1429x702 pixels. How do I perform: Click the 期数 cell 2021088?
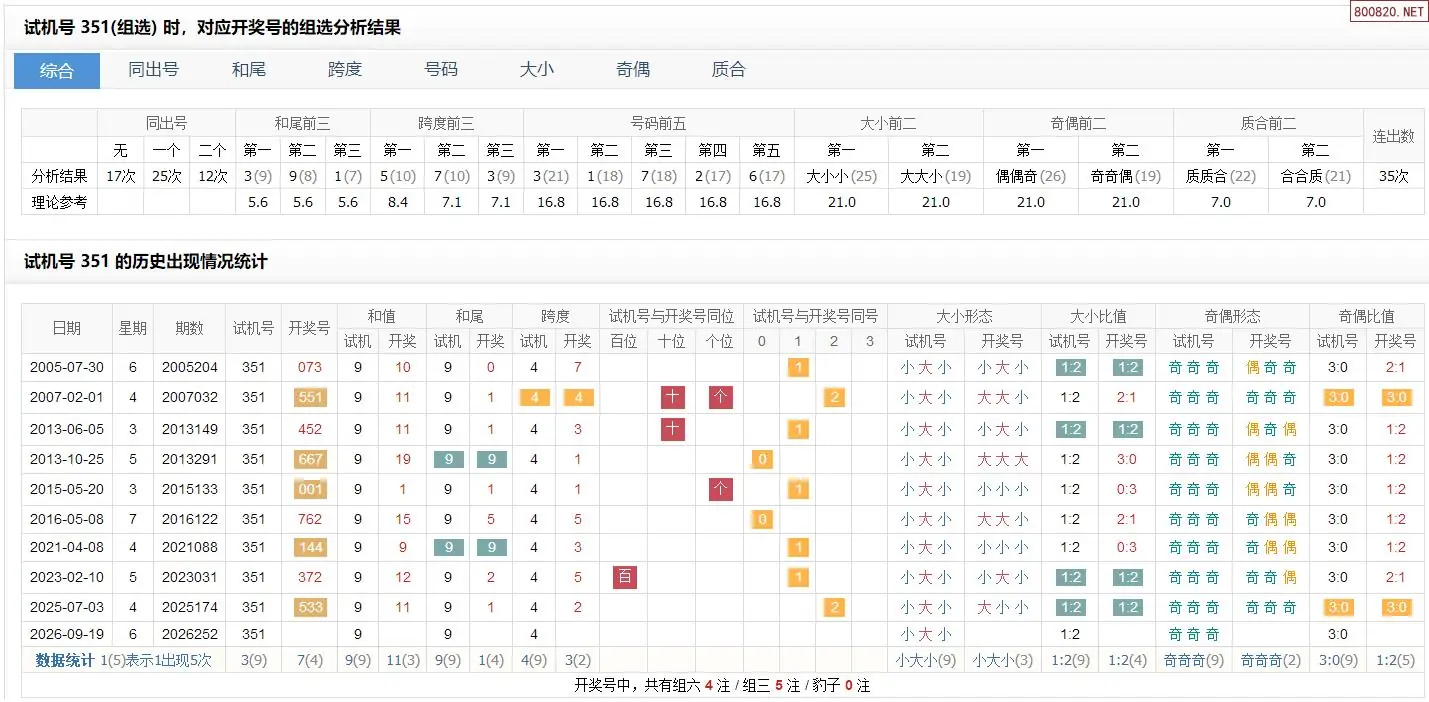tap(189, 547)
